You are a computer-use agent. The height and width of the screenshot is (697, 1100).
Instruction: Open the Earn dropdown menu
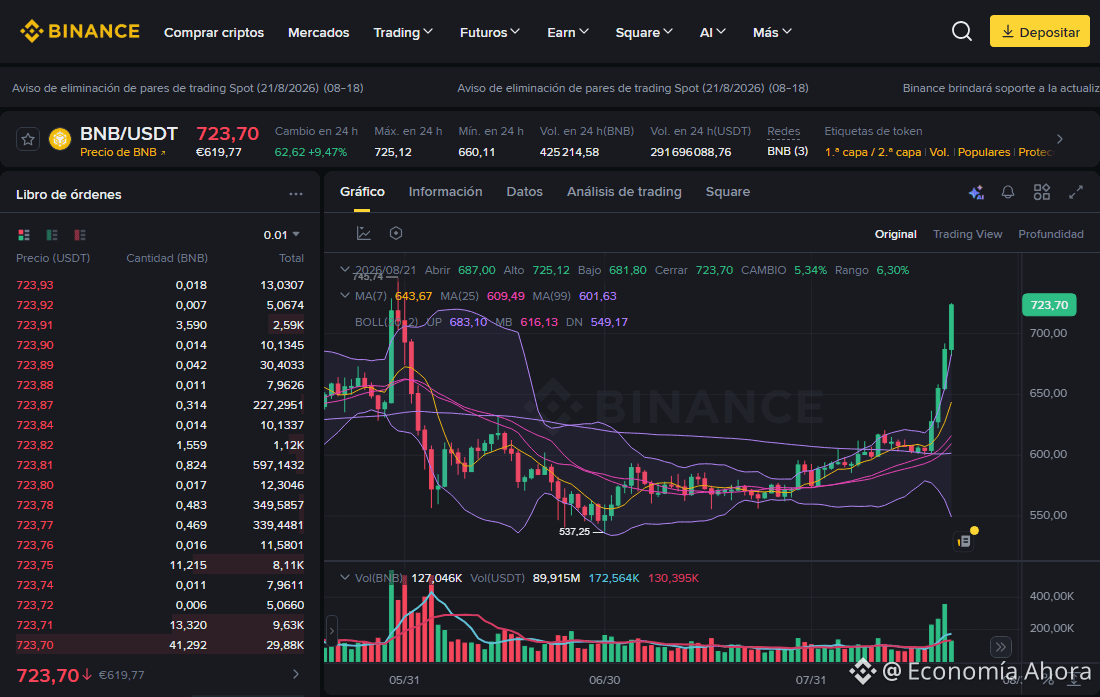tap(568, 32)
